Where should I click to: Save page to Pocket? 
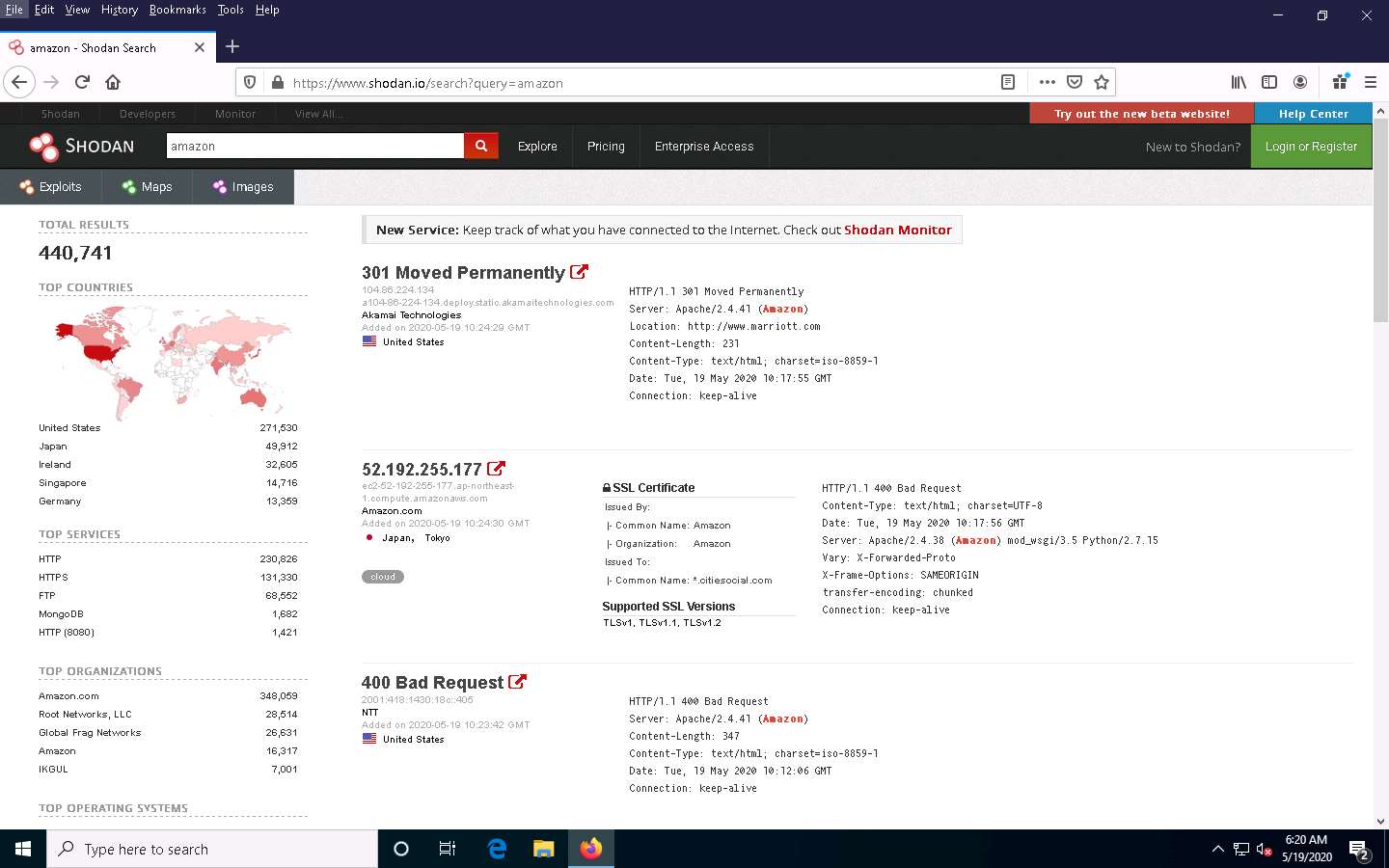click(1075, 82)
